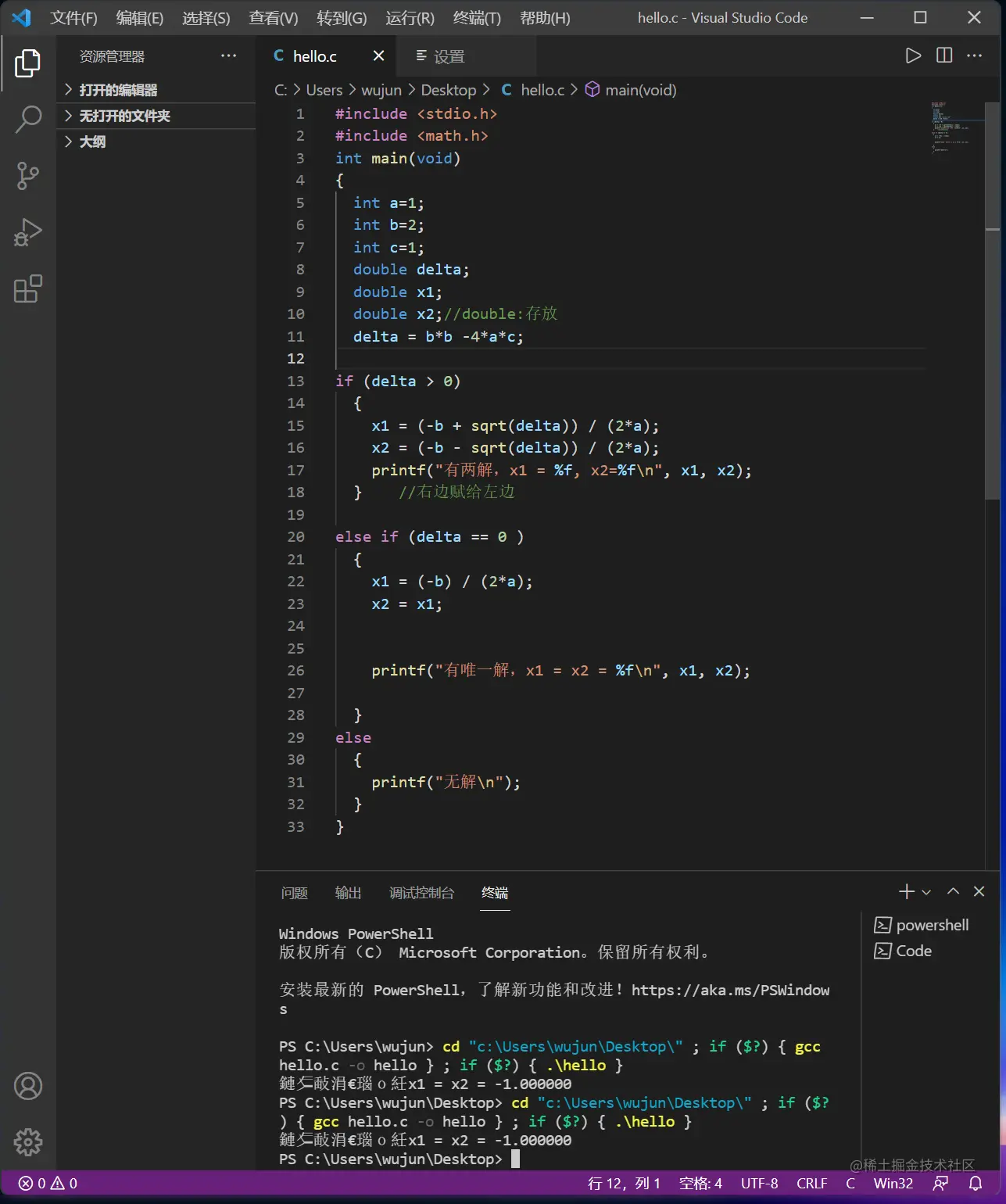Open the 查看(V) menu
Image resolution: width=1006 pixels, height=1204 pixels.
274,18
